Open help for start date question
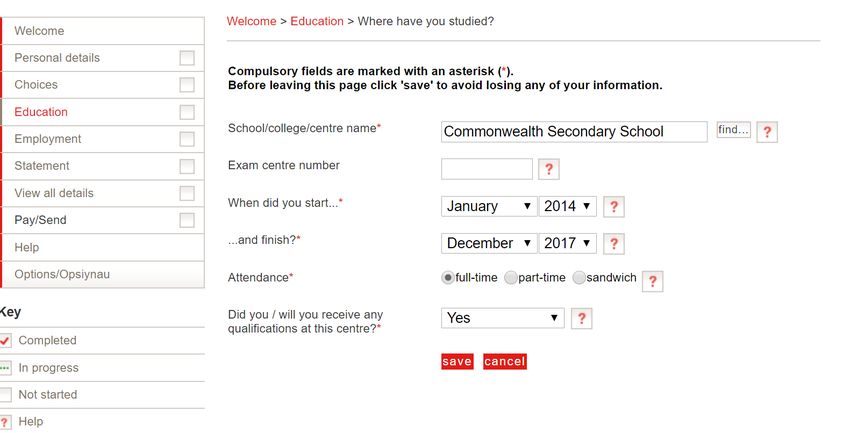Image resolution: width=850 pixels, height=433 pixels. (614, 206)
